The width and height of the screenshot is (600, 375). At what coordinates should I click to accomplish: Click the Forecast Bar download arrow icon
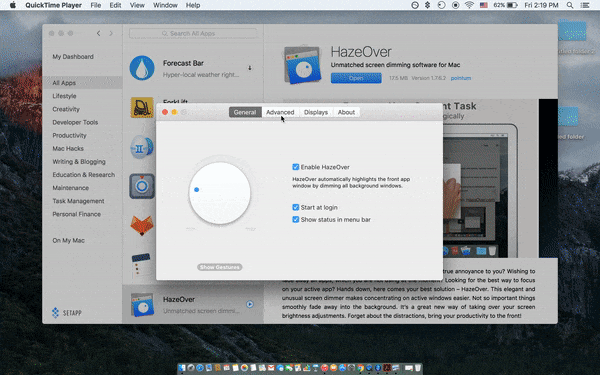pyautogui.click(x=249, y=68)
